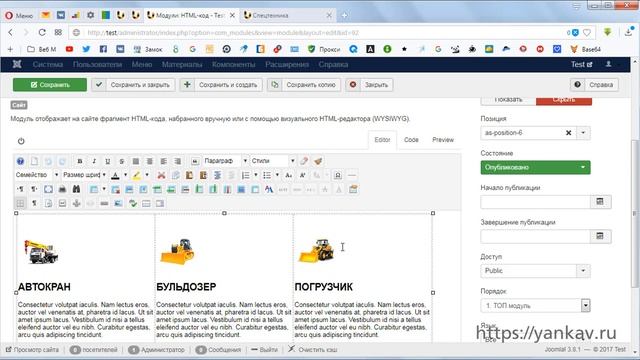Click Сохранить и закрыть button
The image size is (640, 360).
pos(133,85)
